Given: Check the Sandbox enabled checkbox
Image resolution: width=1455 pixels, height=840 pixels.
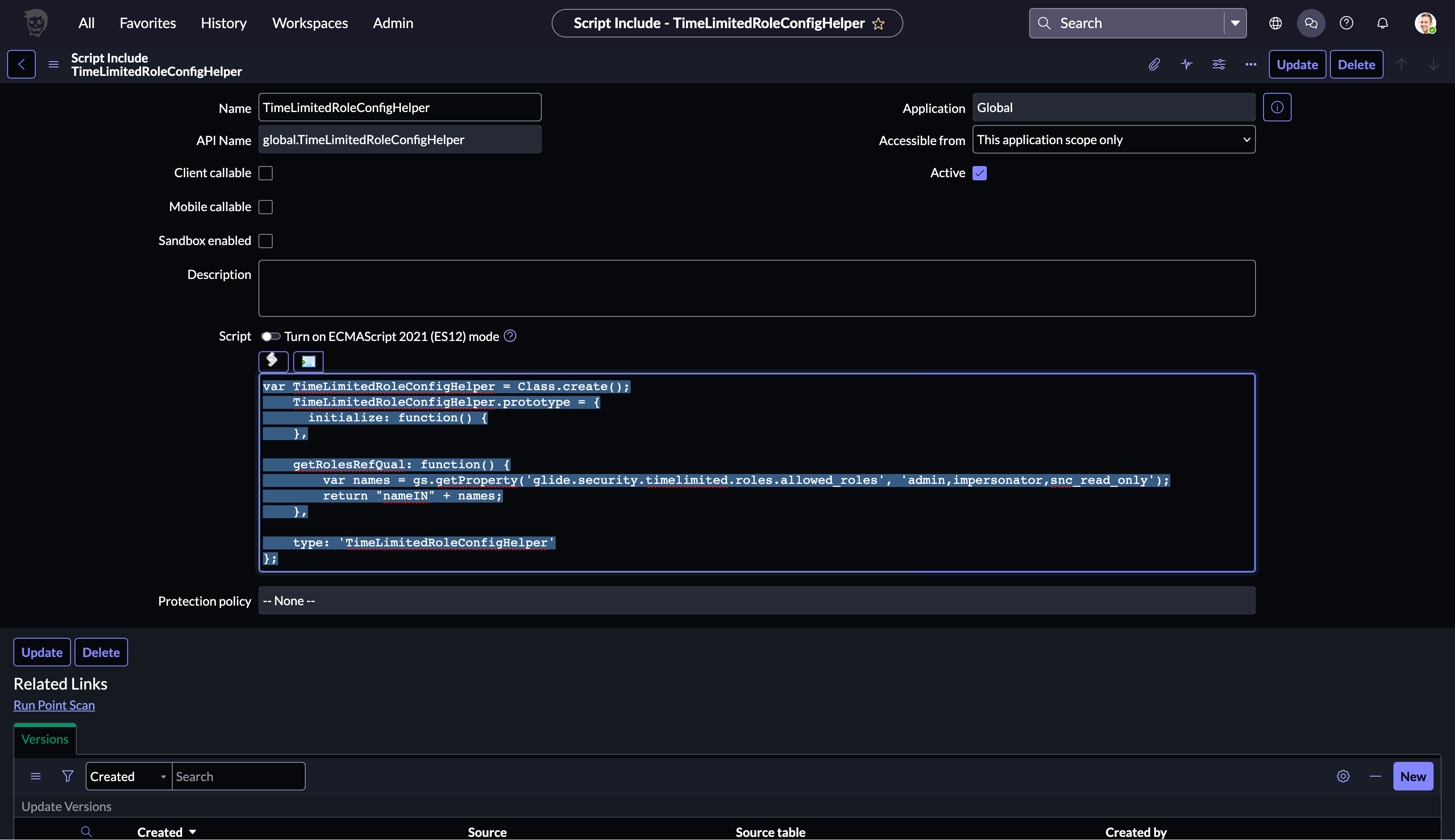Looking at the screenshot, I should 266,241.
